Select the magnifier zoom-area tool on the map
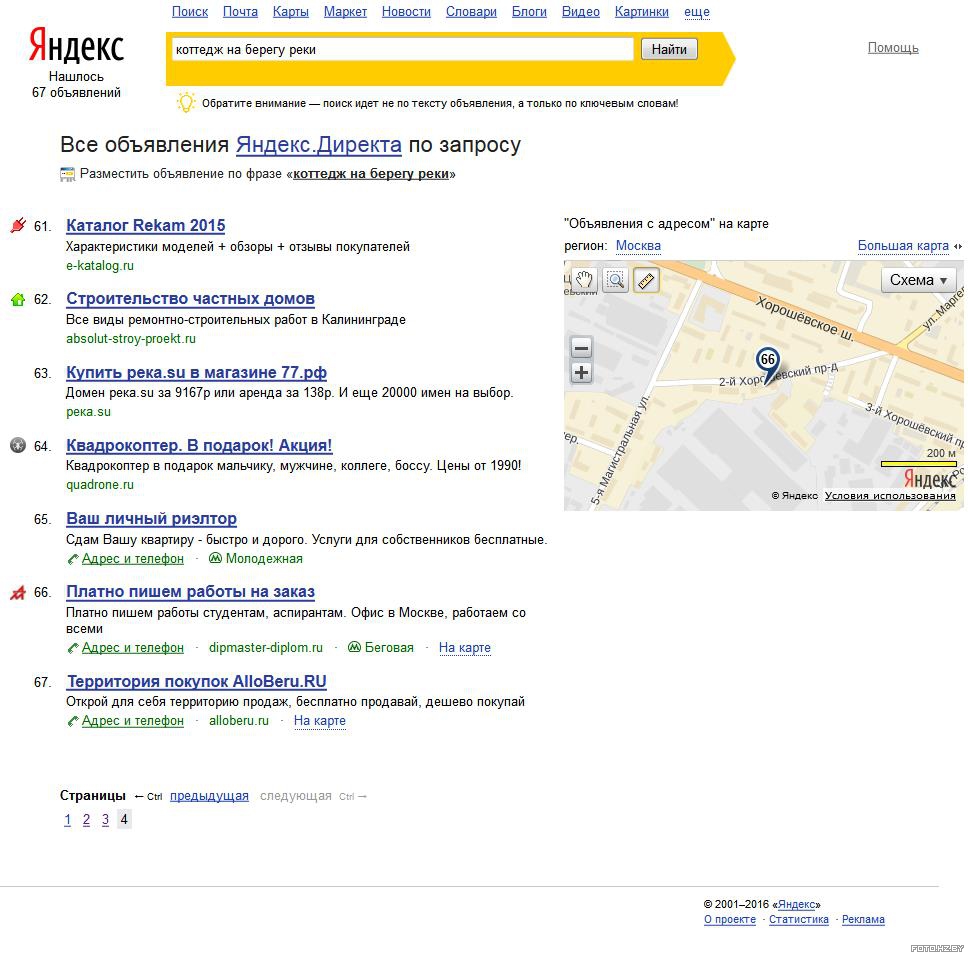 click(x=615, y=280)
